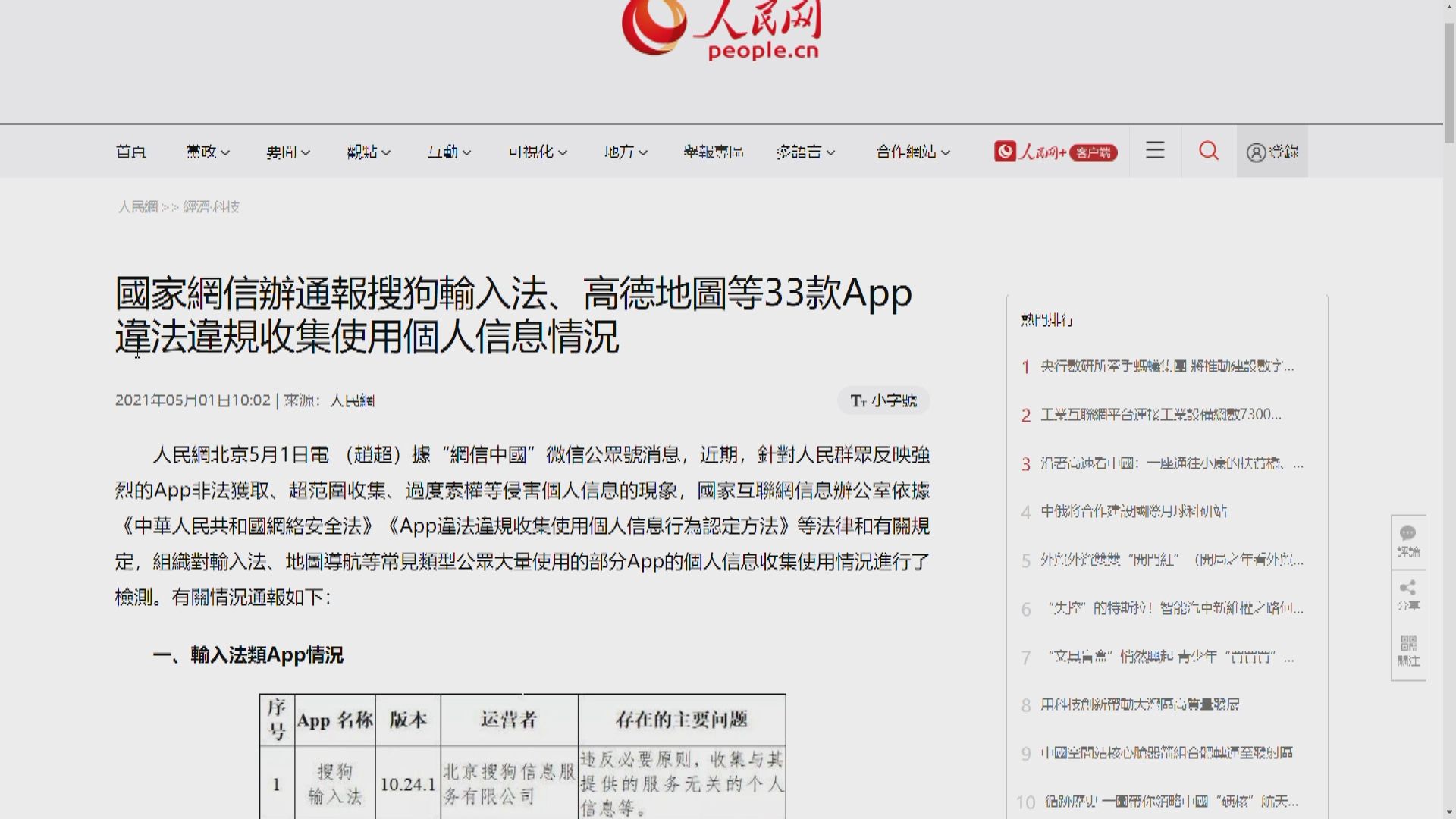Open hot ranking article number 8
This screenshot has height=819, width=1456.
pos(1139,704)
